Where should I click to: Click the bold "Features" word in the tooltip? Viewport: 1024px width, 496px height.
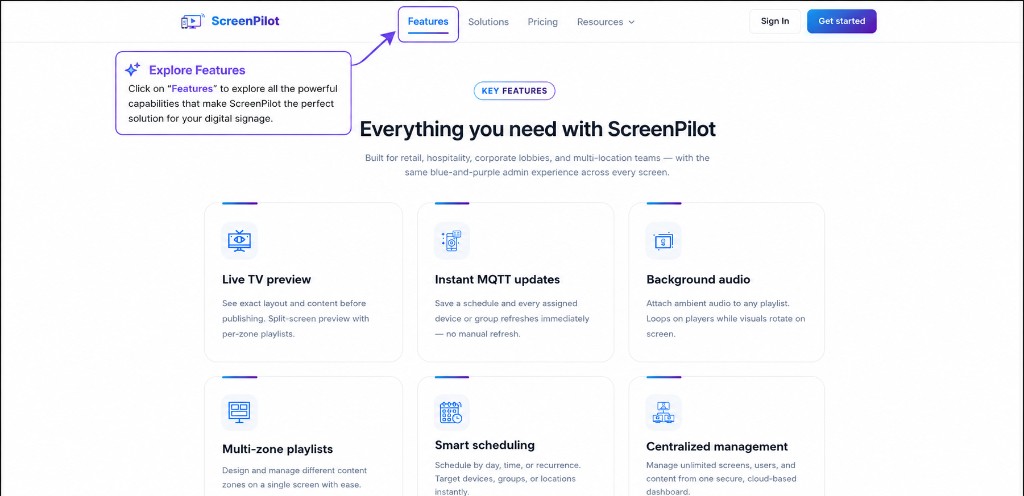pos(192,89)
